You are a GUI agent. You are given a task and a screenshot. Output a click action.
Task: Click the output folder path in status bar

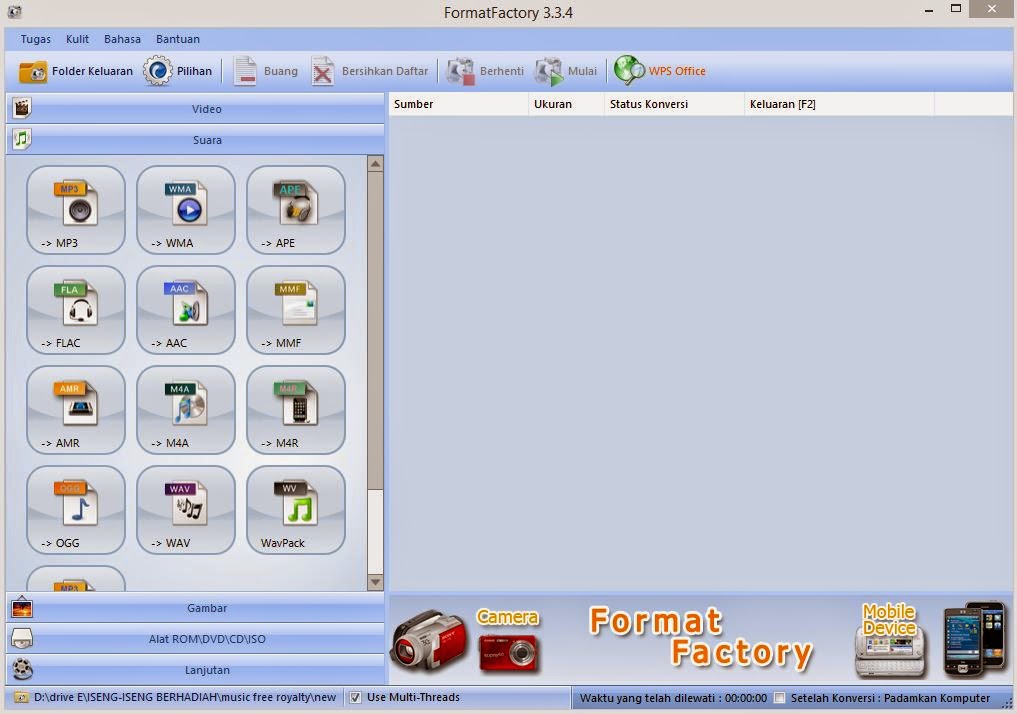pyautogui.click(x=185, y=697)
